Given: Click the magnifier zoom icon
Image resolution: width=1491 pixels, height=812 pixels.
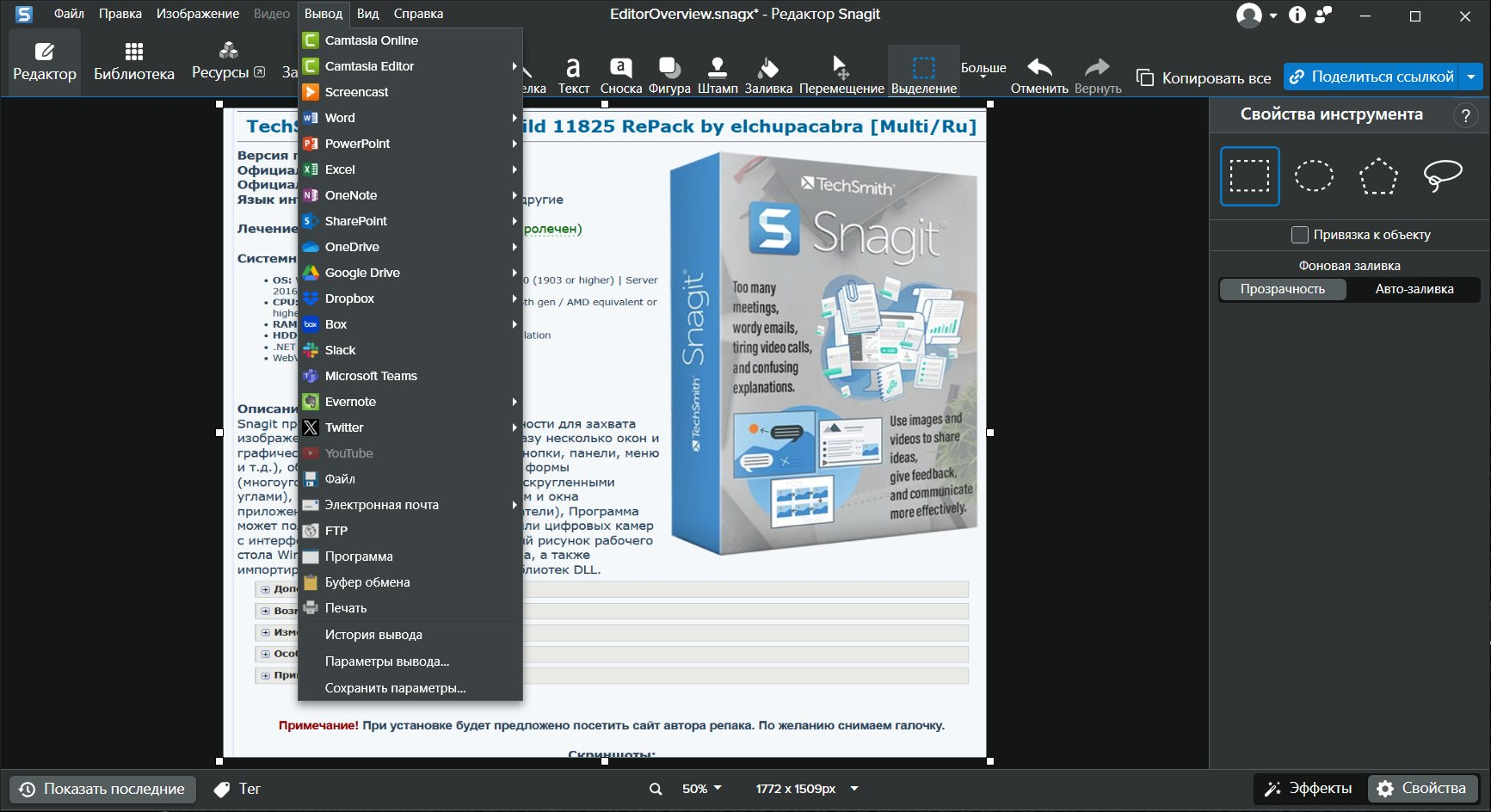Looking at the screenshot, I should 656,790.
